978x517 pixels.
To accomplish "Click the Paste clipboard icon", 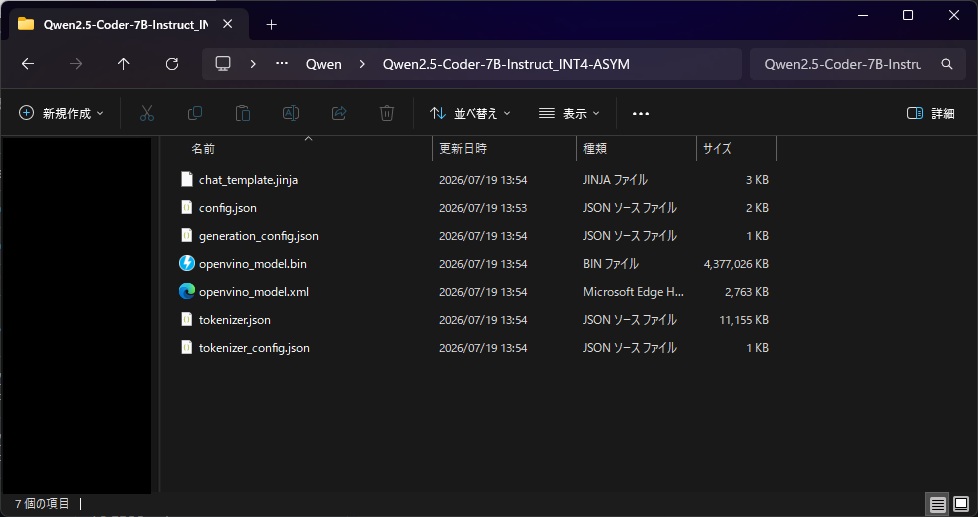I will [243, 113].
